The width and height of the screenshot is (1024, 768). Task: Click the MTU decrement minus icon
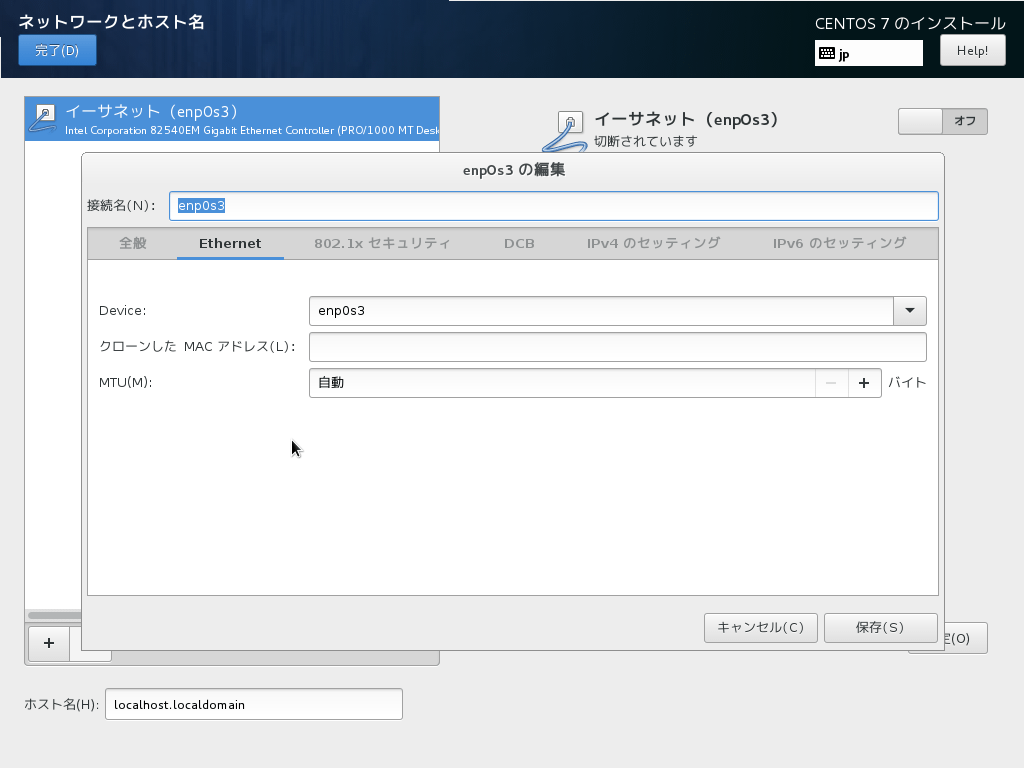coord(832,382)
